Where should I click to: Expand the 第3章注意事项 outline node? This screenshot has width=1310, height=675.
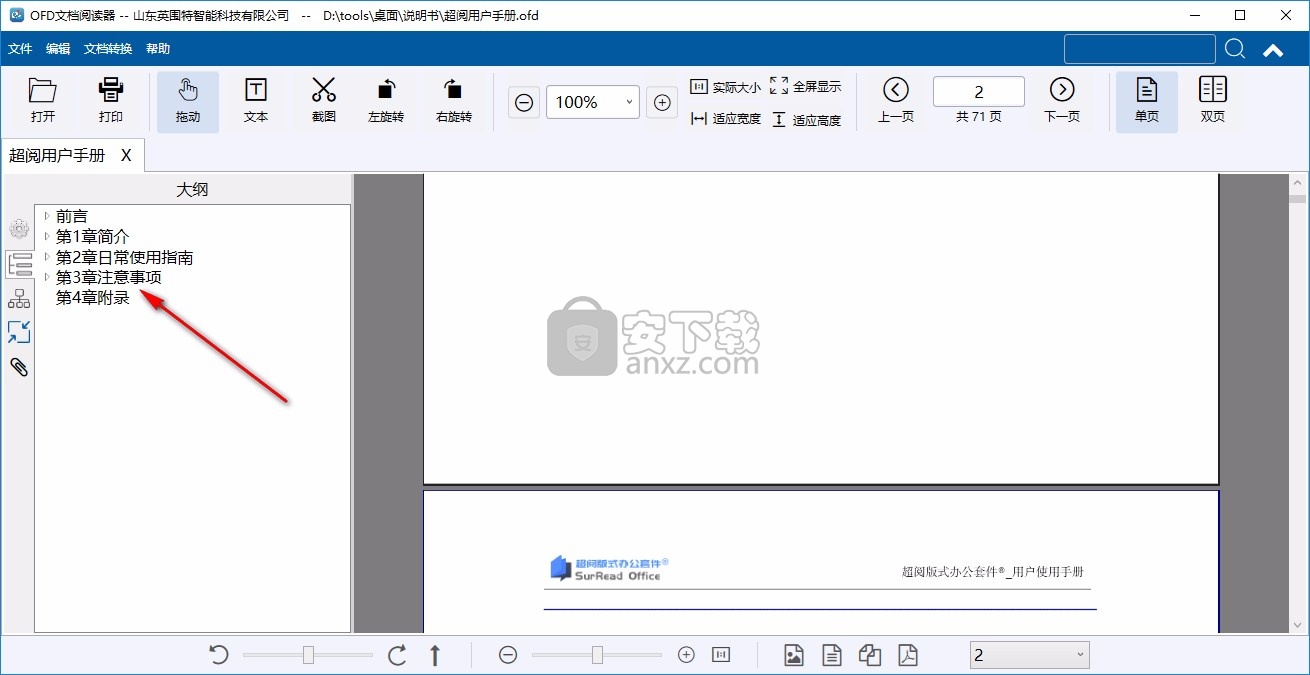pos(46,277)
